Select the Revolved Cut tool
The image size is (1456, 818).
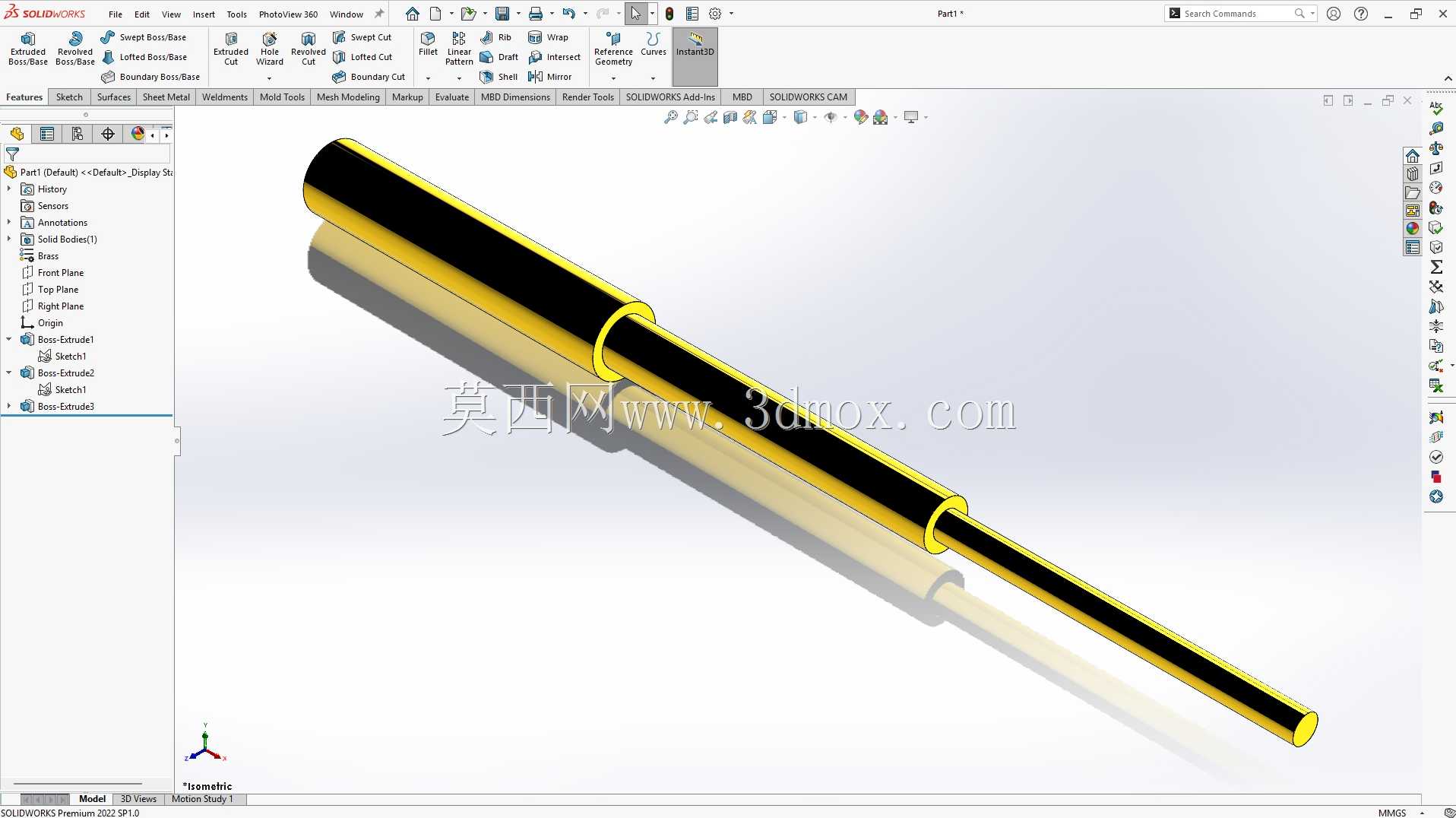tap(309, 49)
